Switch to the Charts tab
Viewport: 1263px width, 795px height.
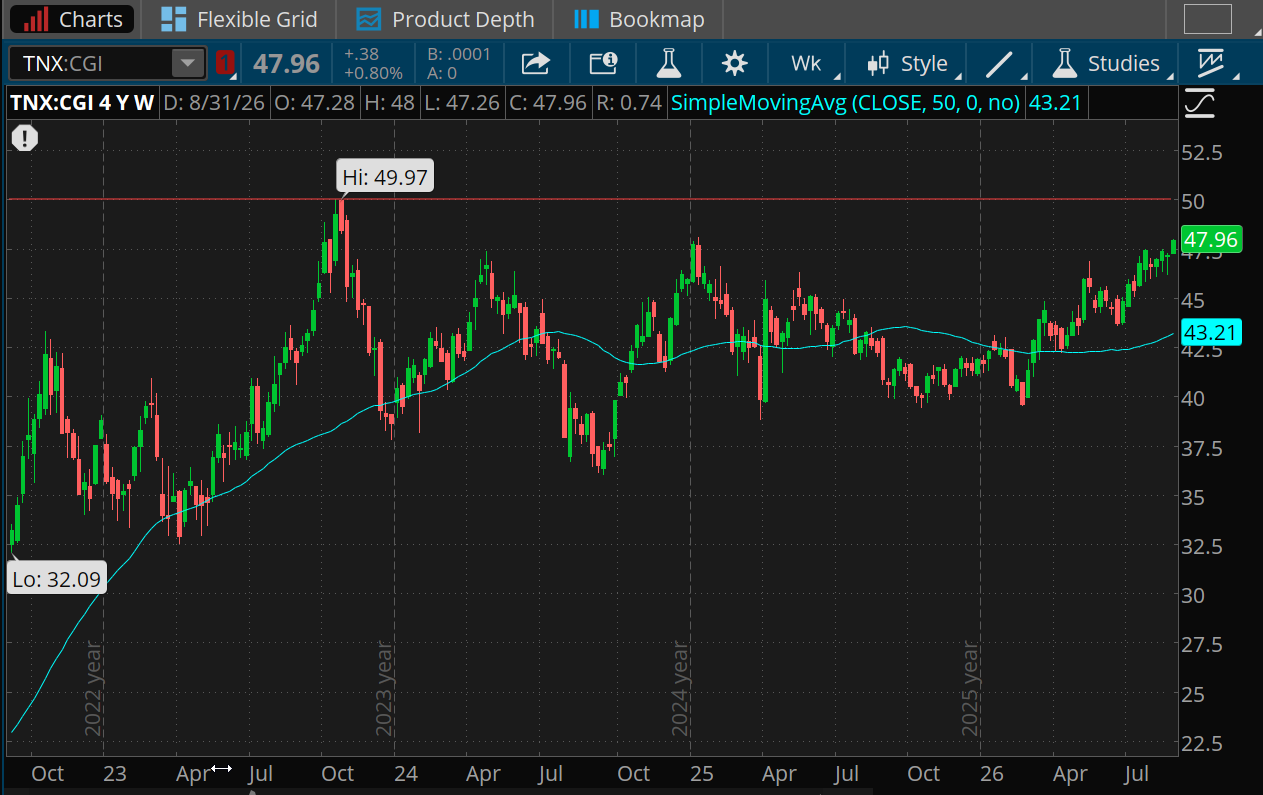click(x=72, y=19)
